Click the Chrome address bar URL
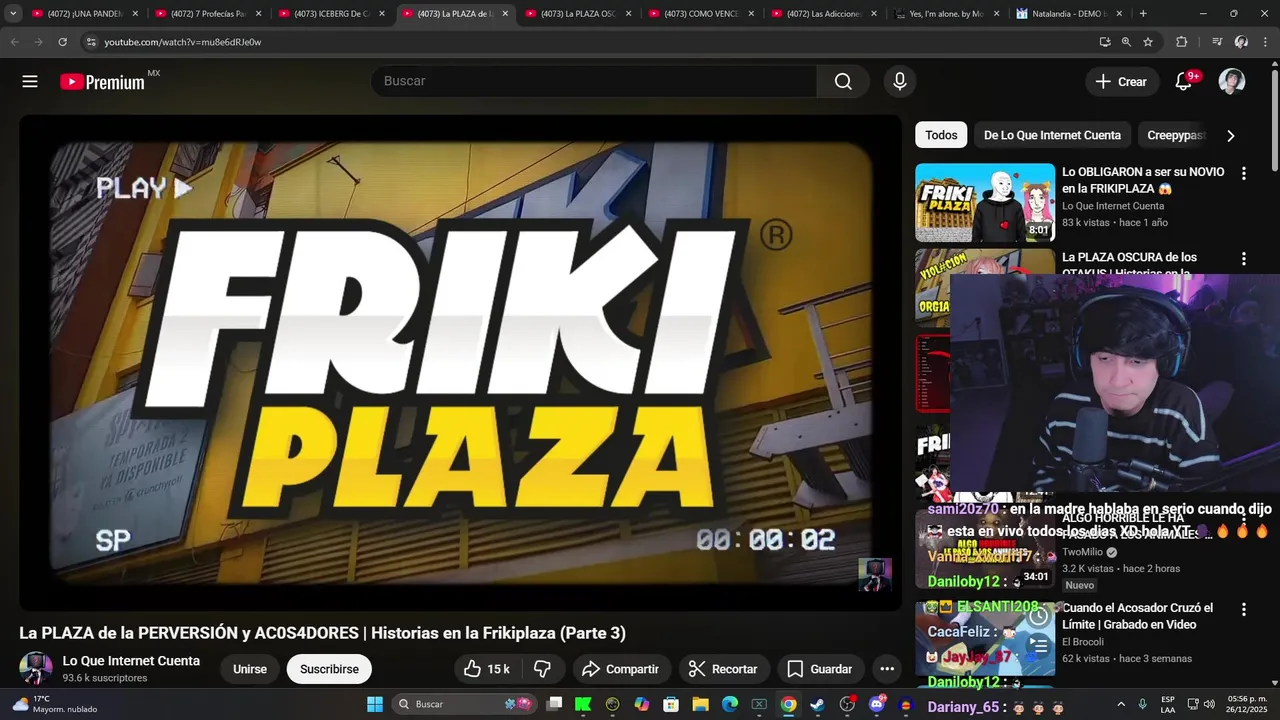This screenshot has width=1280, height=720. [183, 42]
